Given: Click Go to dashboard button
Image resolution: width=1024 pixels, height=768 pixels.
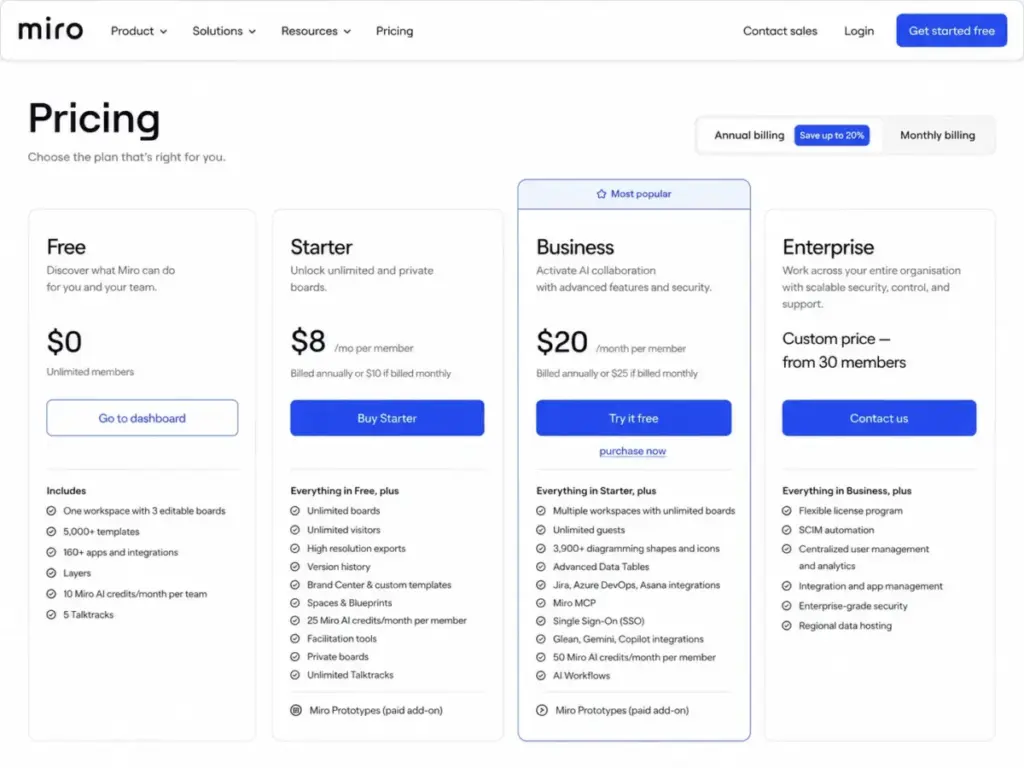Looking at the screenshot, I should coord(142,418).
